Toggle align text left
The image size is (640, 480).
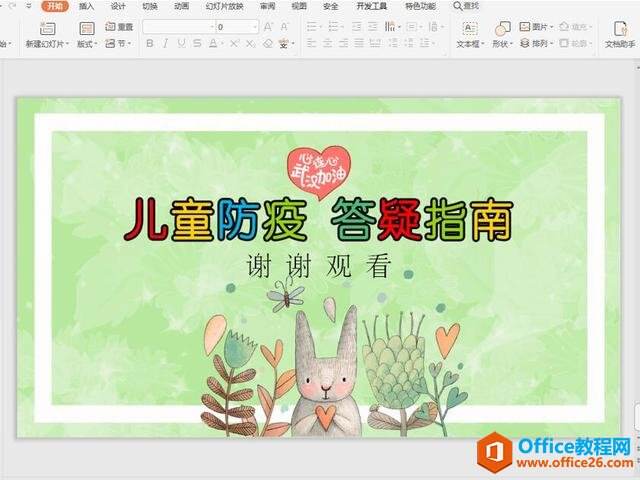pyautogui.click(x=311, y=43)
